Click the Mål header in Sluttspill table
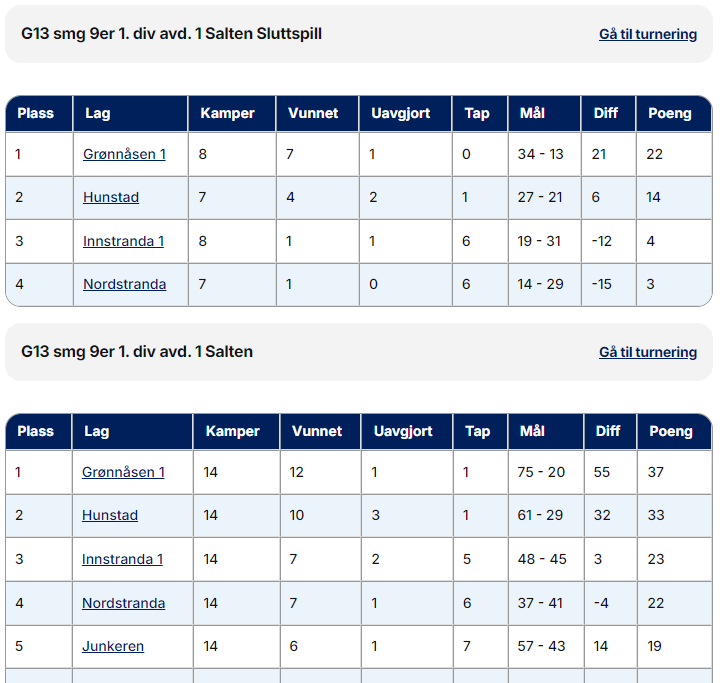Viewport: 722px width, 683px height. click(x=532, y=113)
